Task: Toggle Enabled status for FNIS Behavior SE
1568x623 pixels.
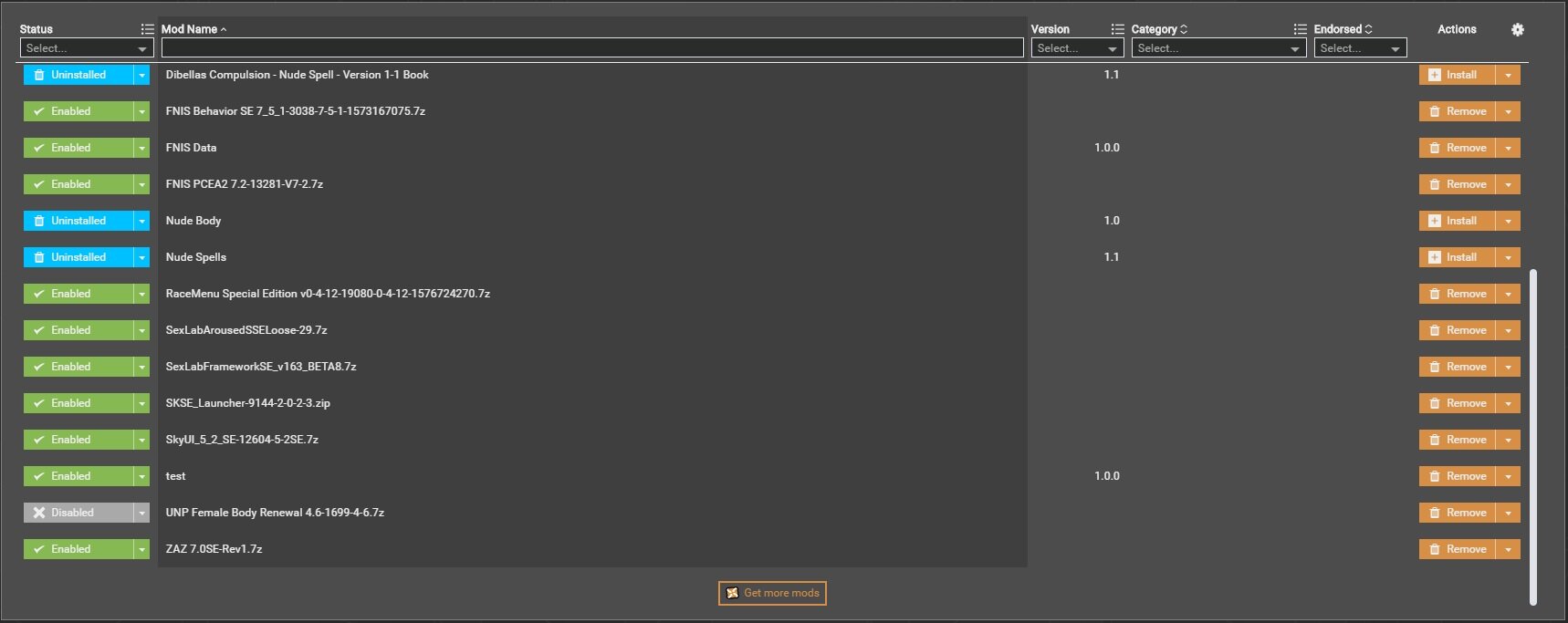Action: tap(78, 111)
